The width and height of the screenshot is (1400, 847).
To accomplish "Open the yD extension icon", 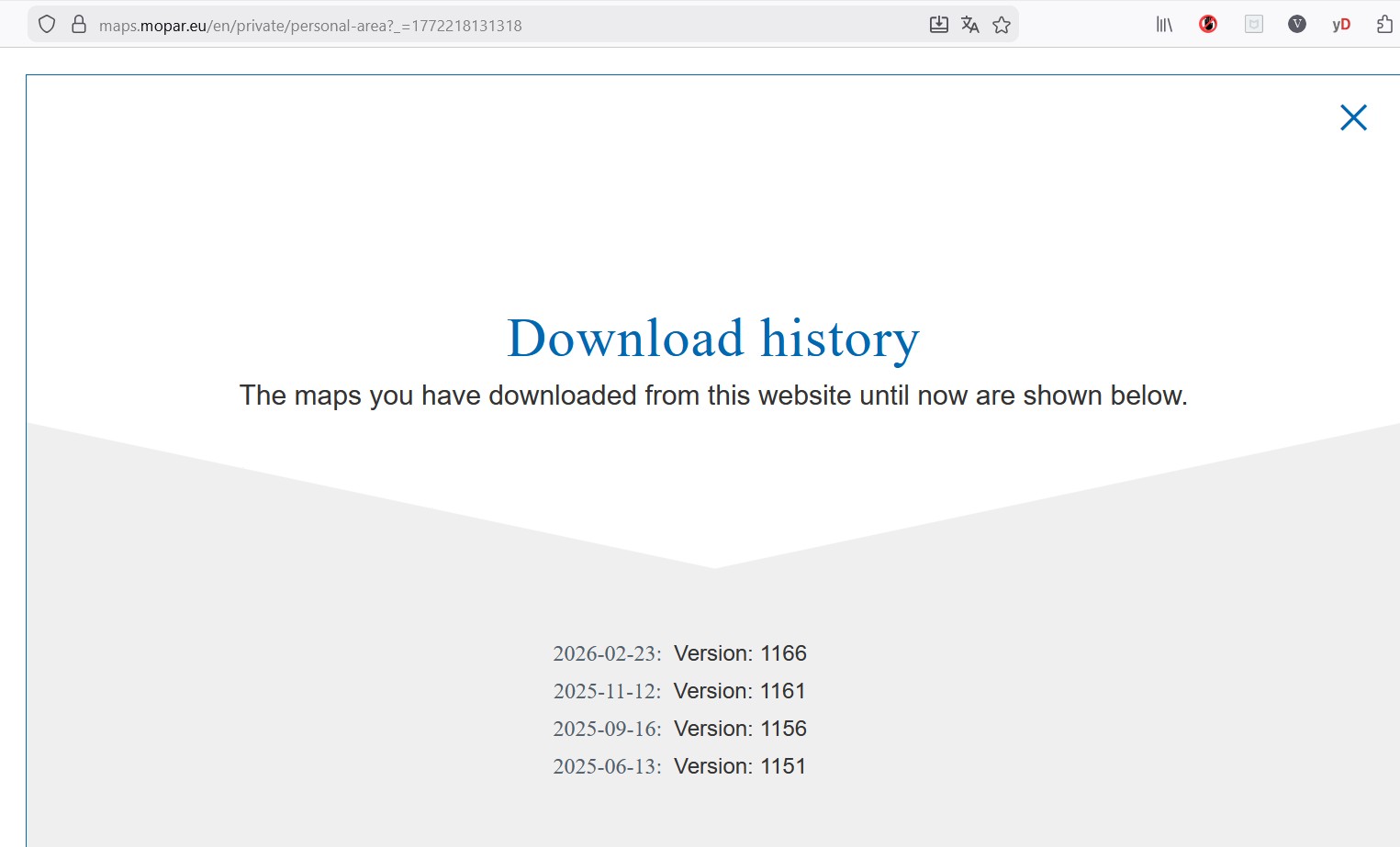I will point(1341,25).
